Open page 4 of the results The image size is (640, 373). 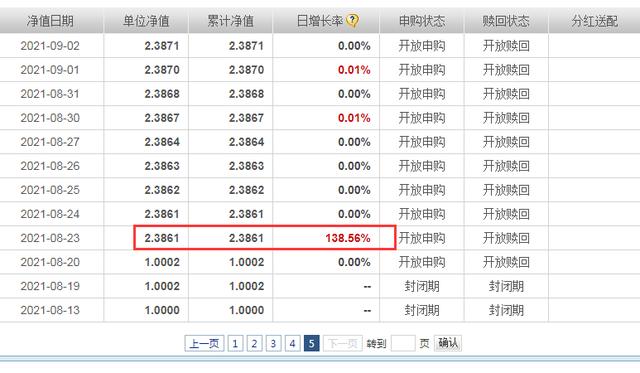pyautogui.click(x=293, y=343)
